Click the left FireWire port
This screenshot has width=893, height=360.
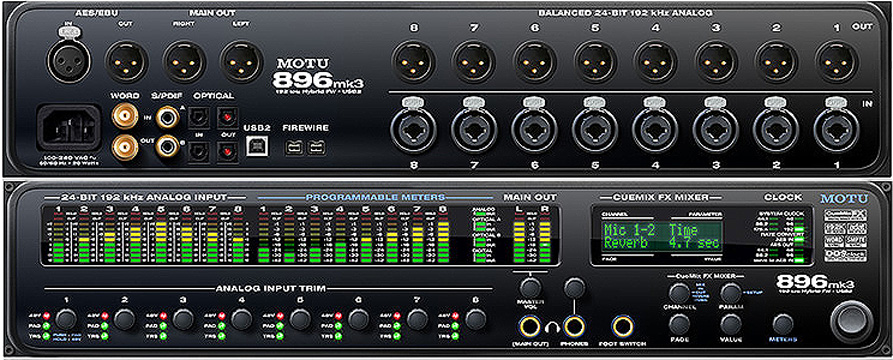[293, 148]
